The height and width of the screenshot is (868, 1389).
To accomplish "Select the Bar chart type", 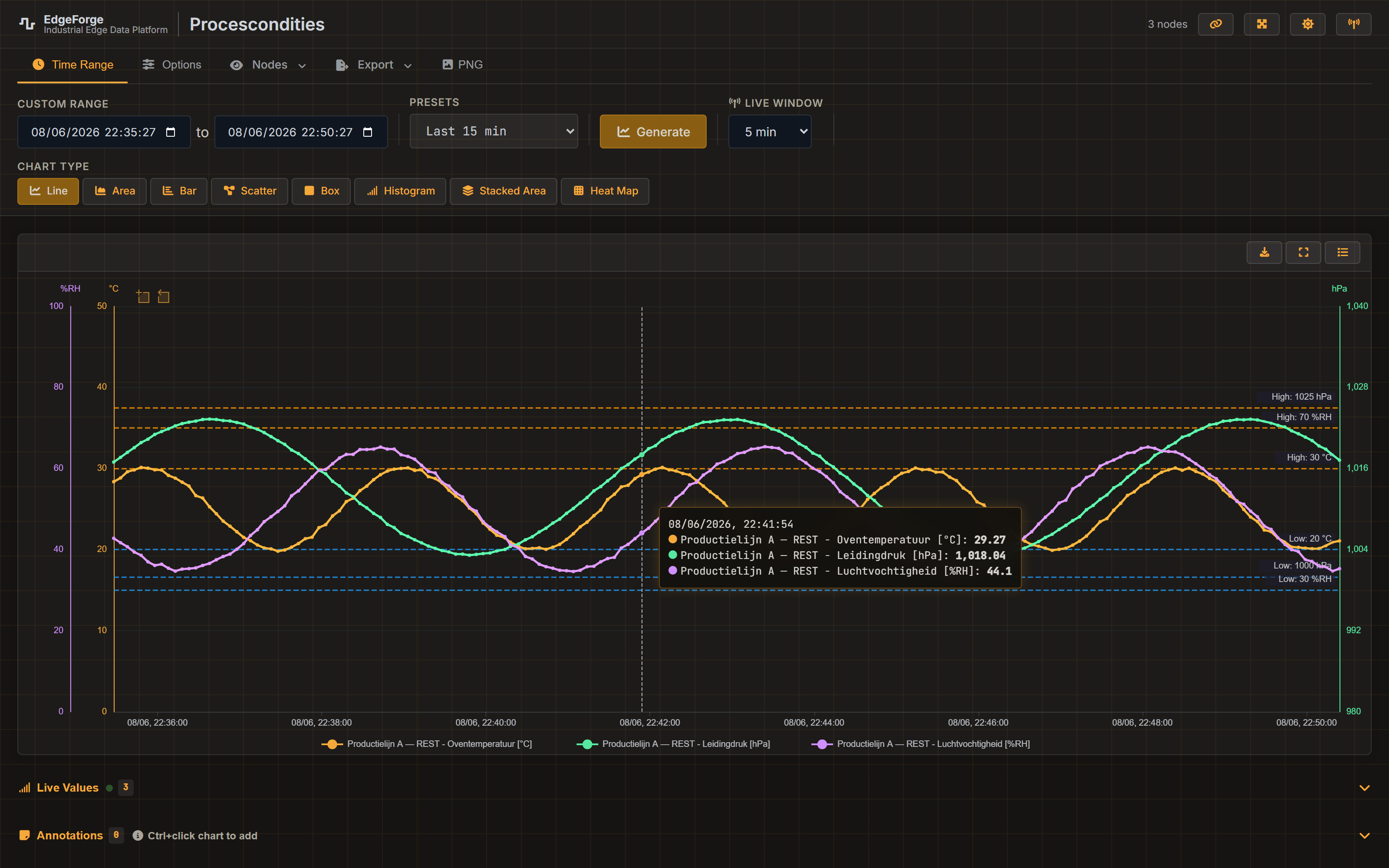I will point(178,191).
